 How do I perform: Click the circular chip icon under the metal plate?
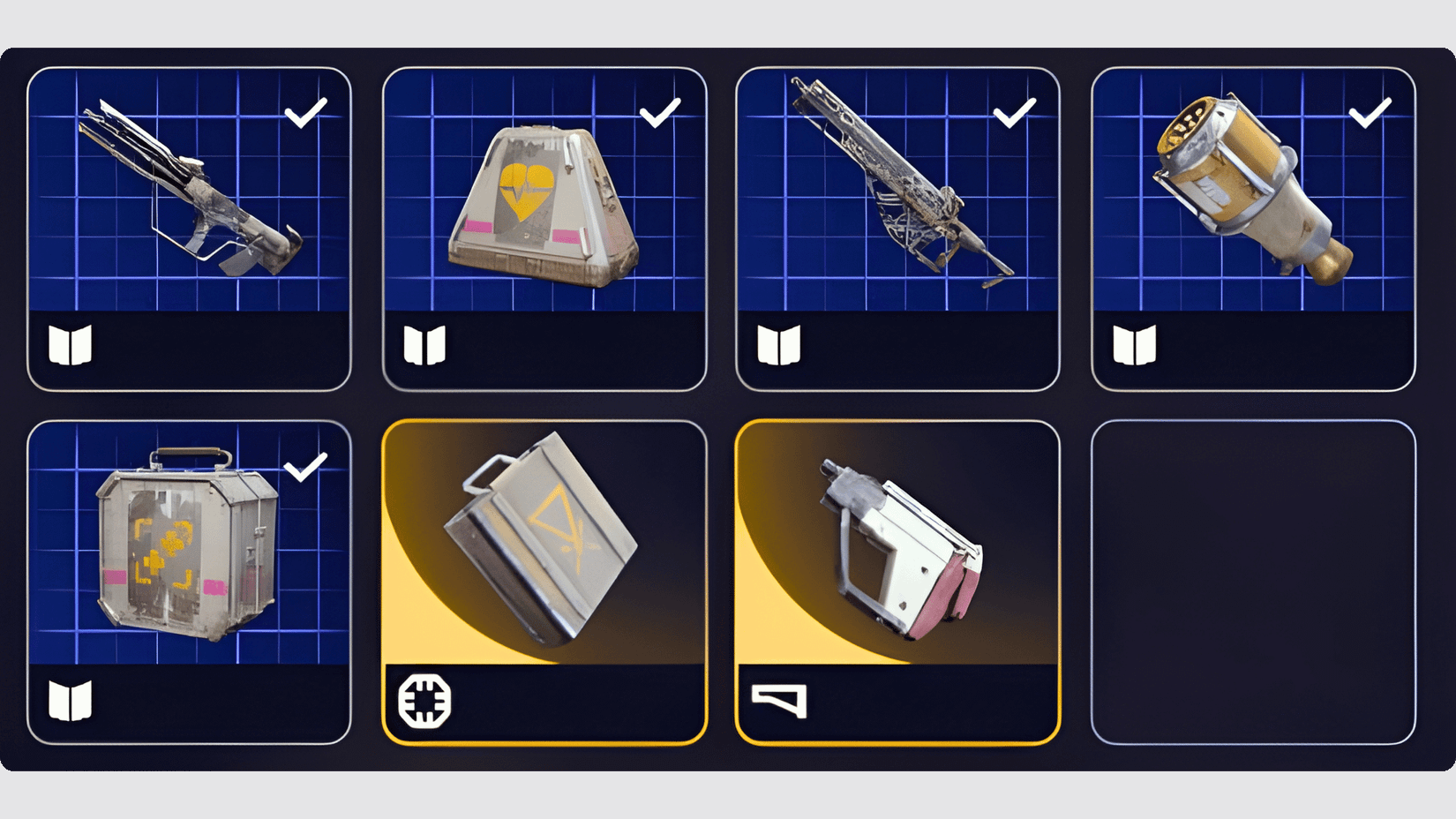(424, 701)
